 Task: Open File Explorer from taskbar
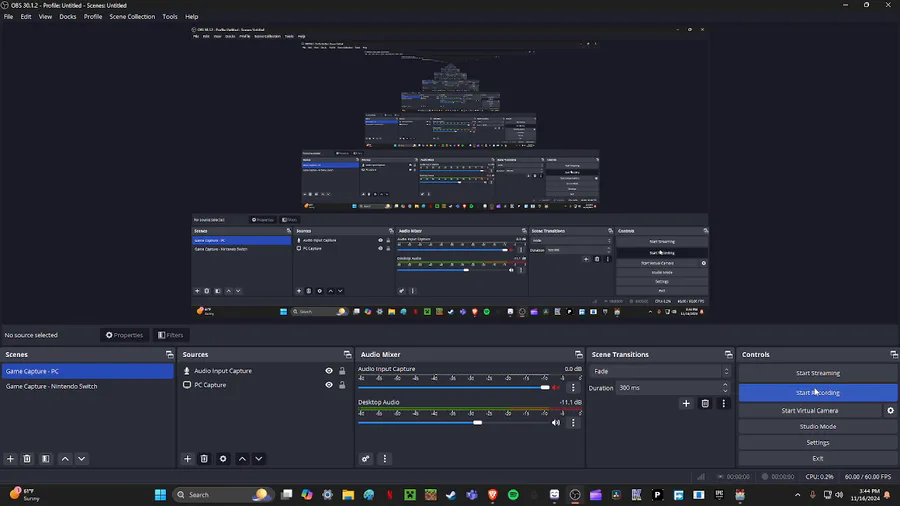(x=348, y=495)
